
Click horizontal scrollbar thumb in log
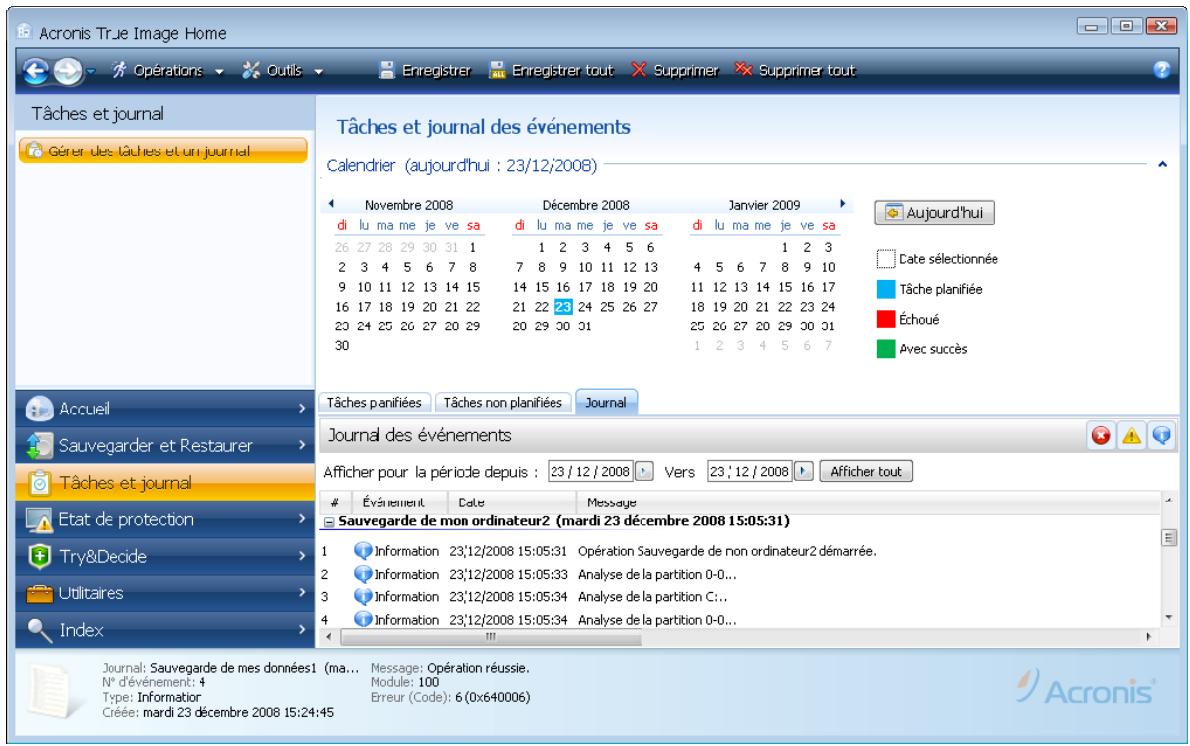490,637
